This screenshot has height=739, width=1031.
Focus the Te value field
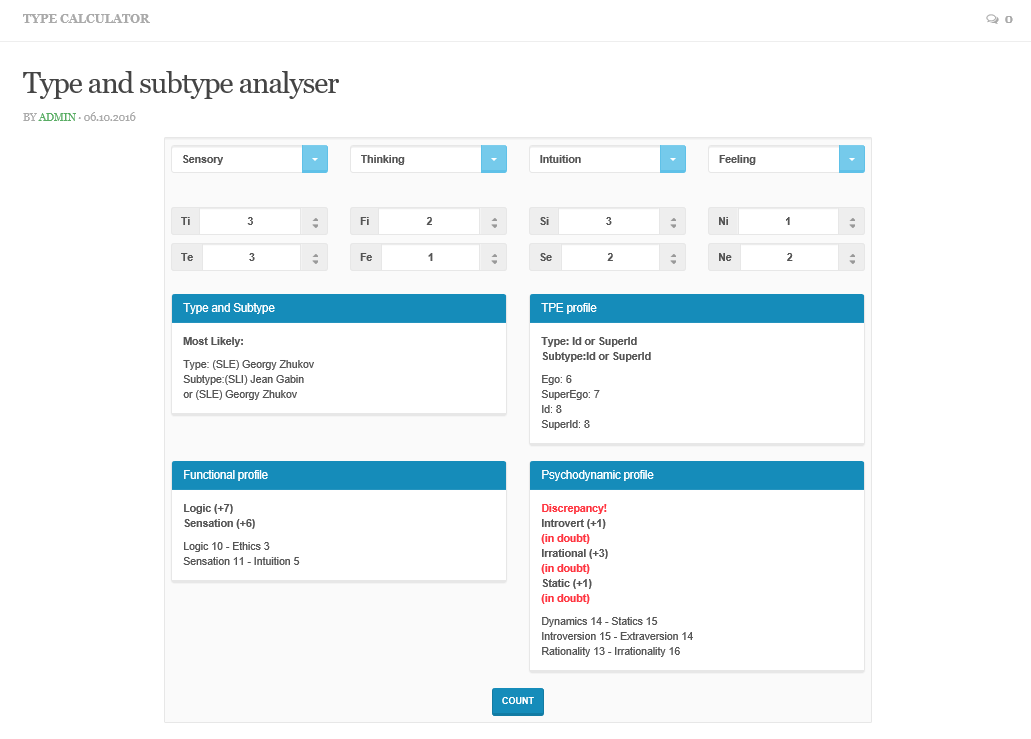click(252, 258)
